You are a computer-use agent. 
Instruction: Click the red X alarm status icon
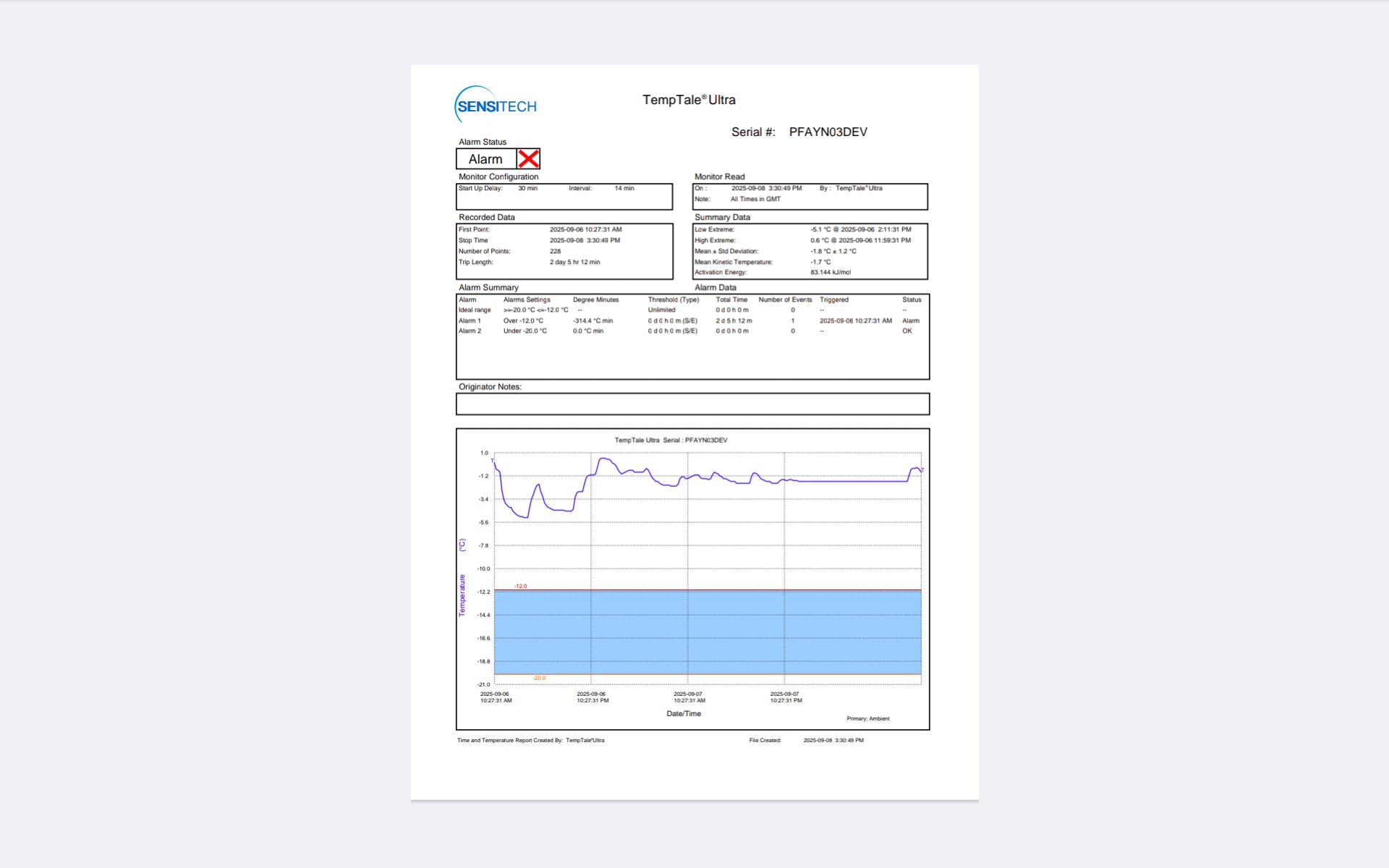pyautogui.click(x=529, y=158)
